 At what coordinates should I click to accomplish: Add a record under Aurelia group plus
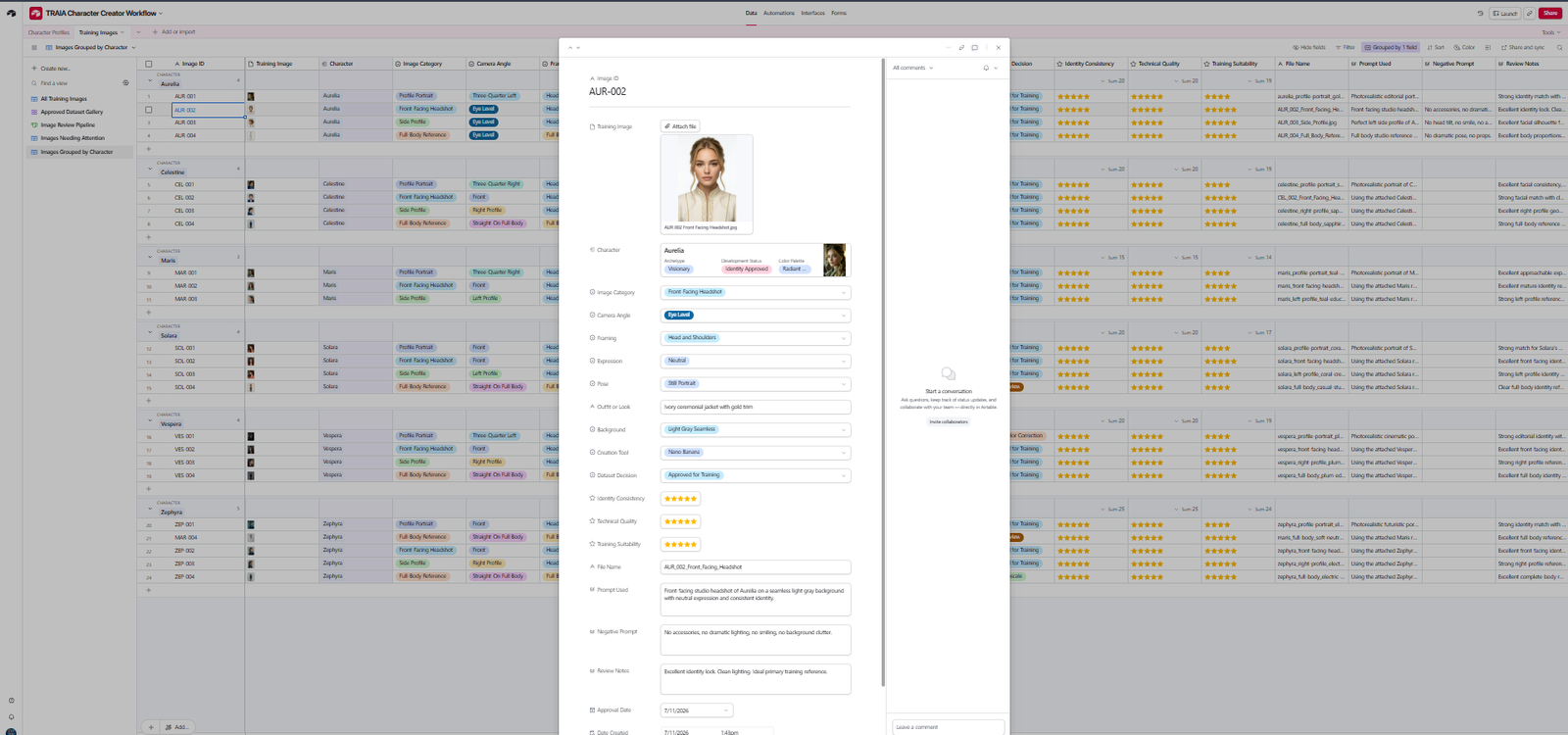click(149, 149)
